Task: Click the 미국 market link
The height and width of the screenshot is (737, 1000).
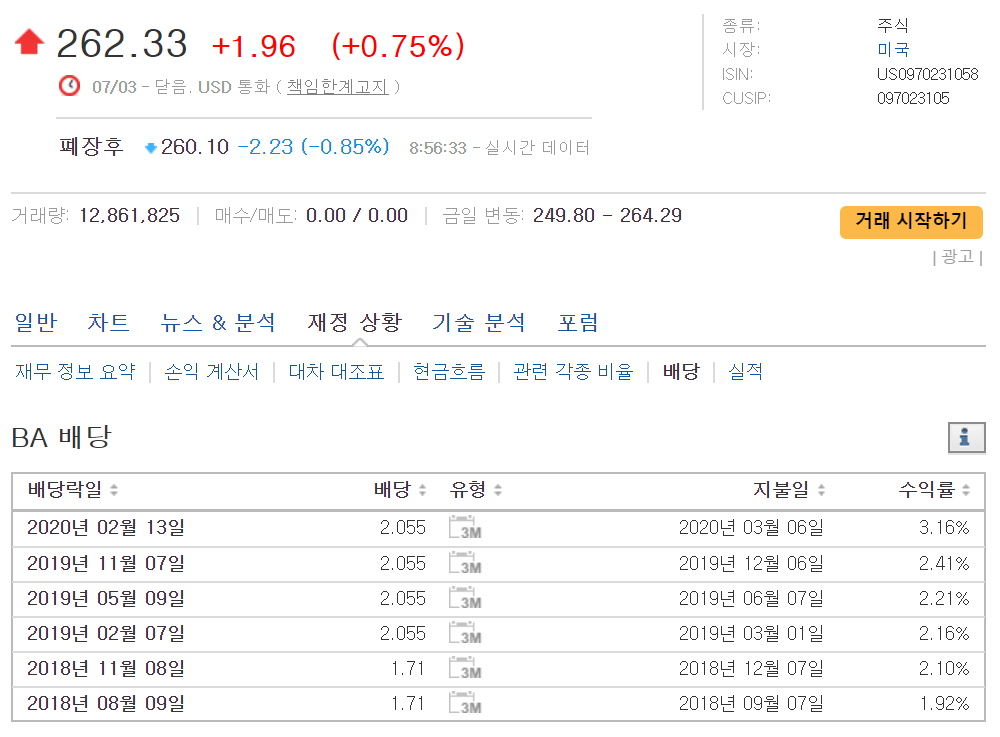Action: [893, 49]
